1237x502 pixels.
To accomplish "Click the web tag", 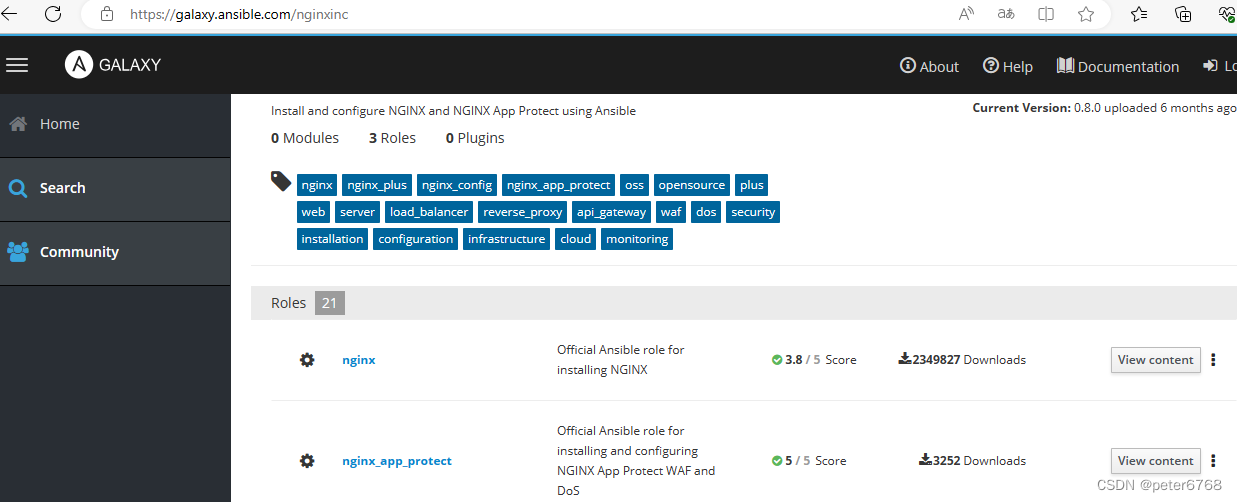I will 313,212.
